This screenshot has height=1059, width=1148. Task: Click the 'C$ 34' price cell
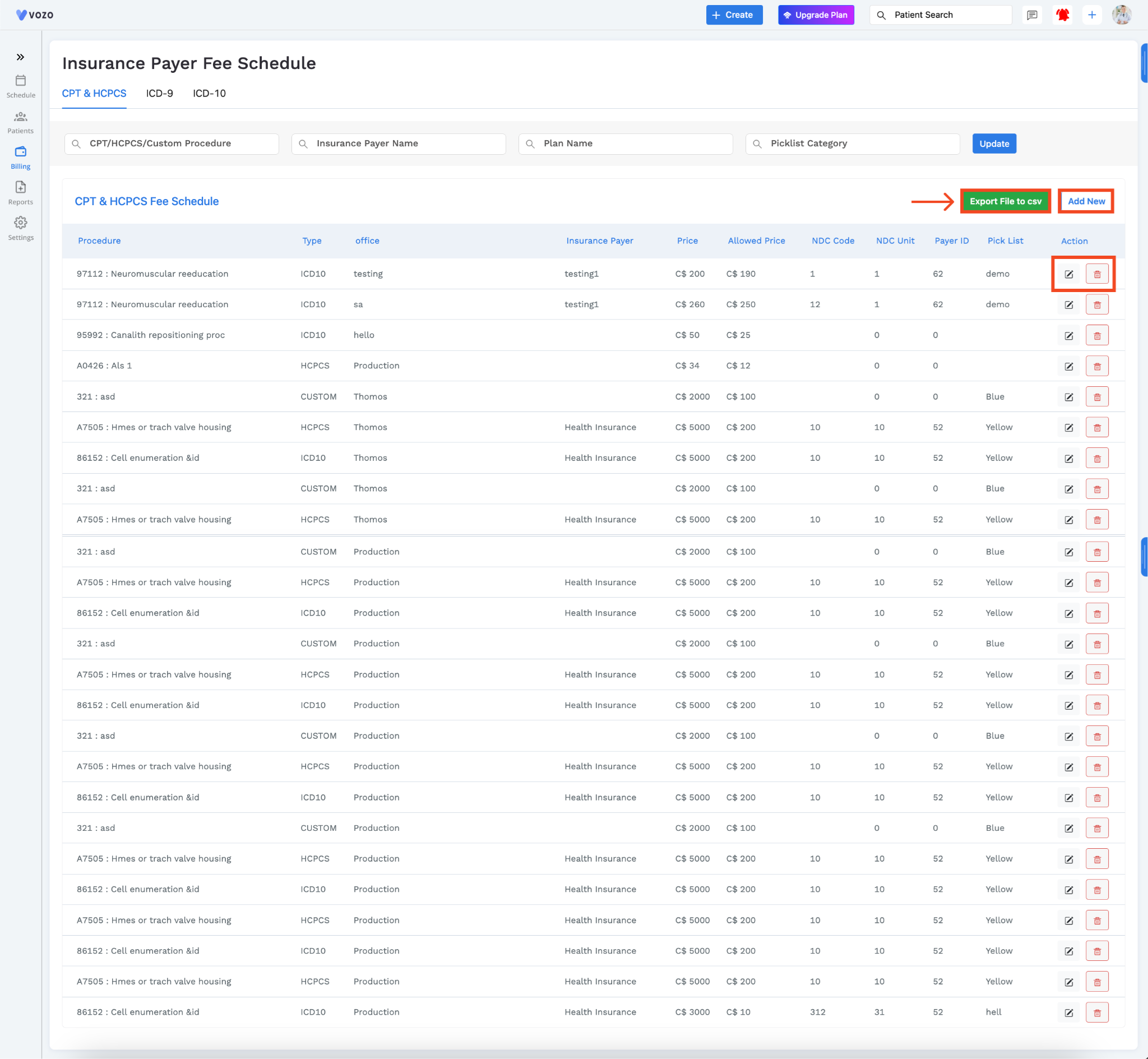[687, 366]
